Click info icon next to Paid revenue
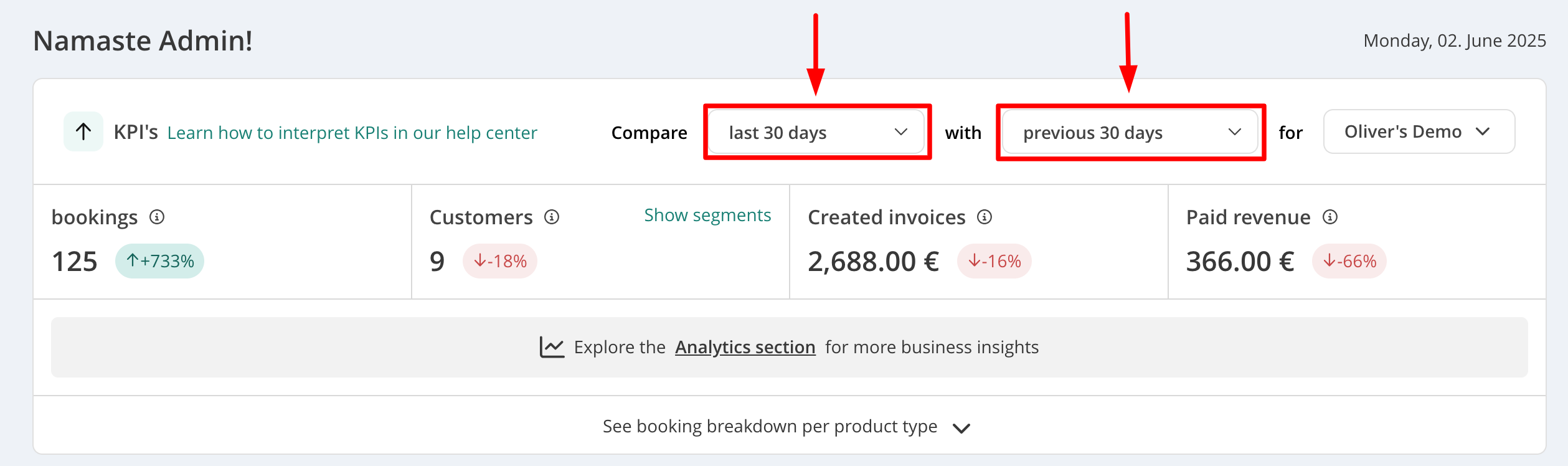The height and width of the screenshot is (466, 1568). pos(1330,217)
